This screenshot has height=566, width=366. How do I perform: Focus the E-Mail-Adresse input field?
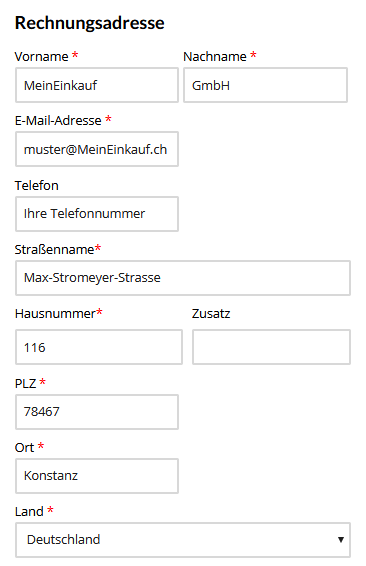(97, 149)
